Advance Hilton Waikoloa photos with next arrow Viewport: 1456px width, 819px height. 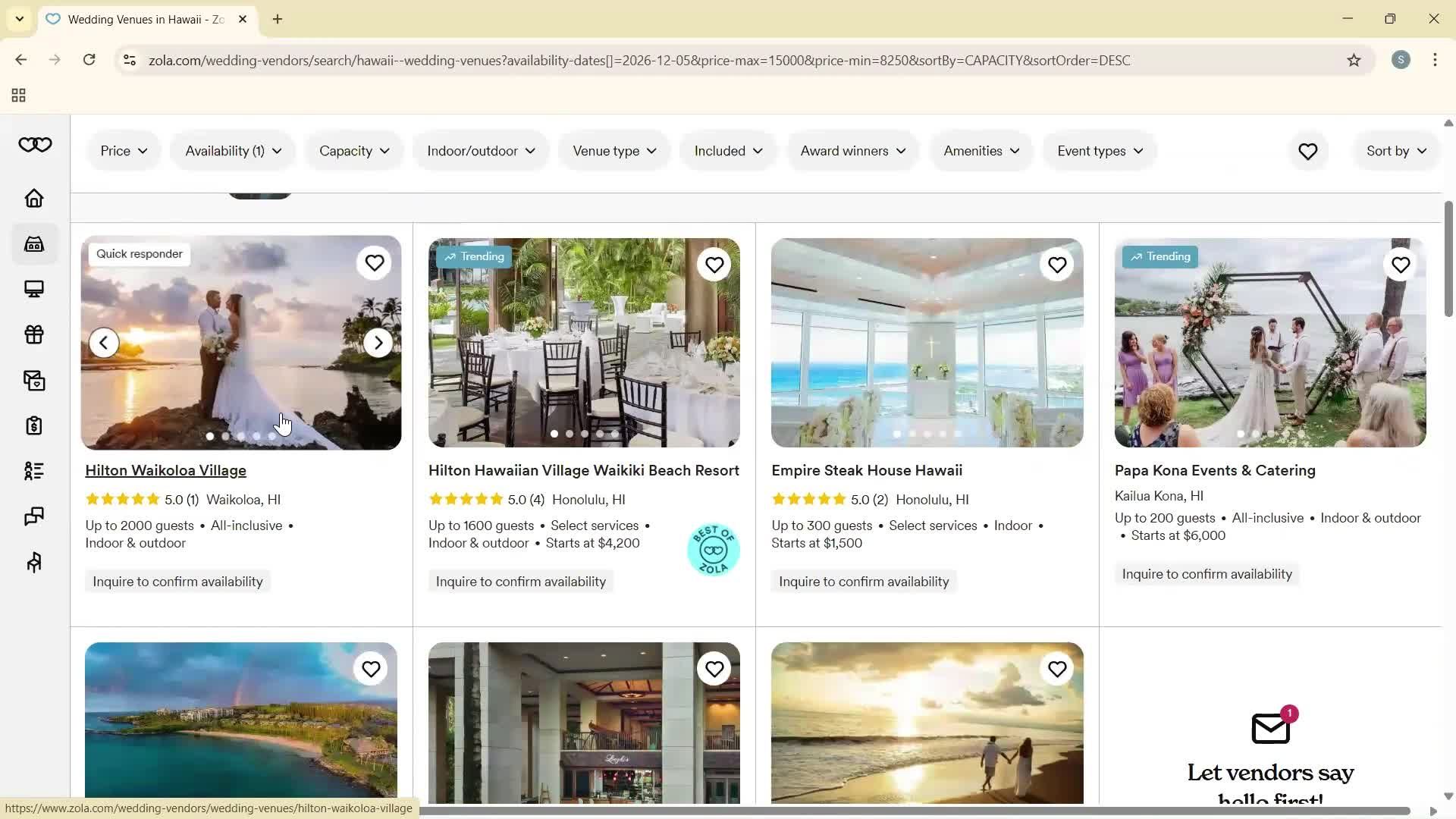378,342
